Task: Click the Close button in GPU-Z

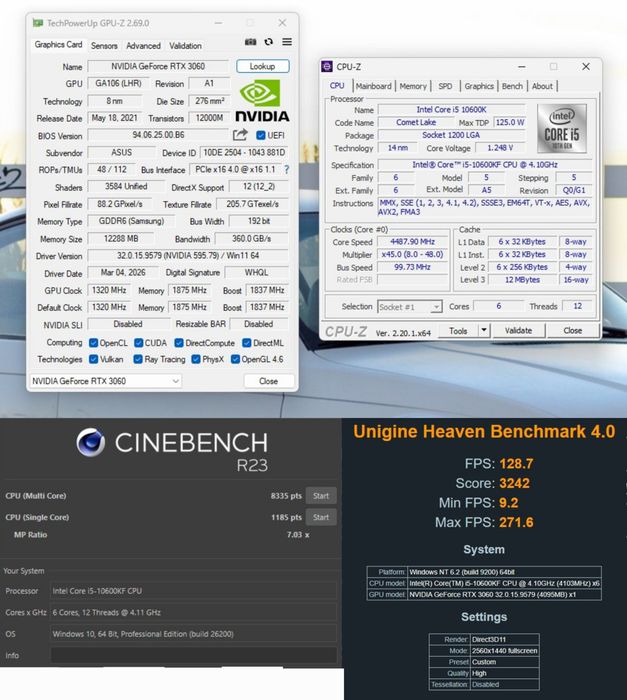Action: pos(268,381)
